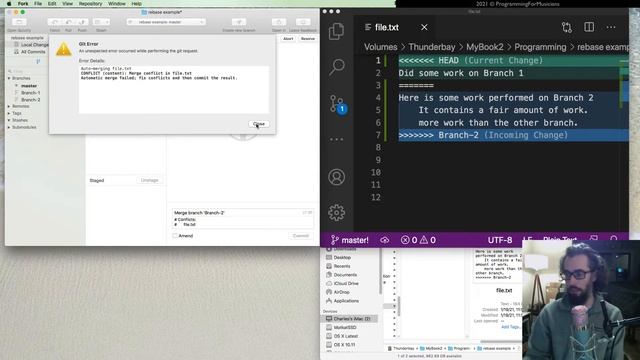Collapse the Branches section in Fork sidebar
The image size is (640, 360).
tap(9, 78)
